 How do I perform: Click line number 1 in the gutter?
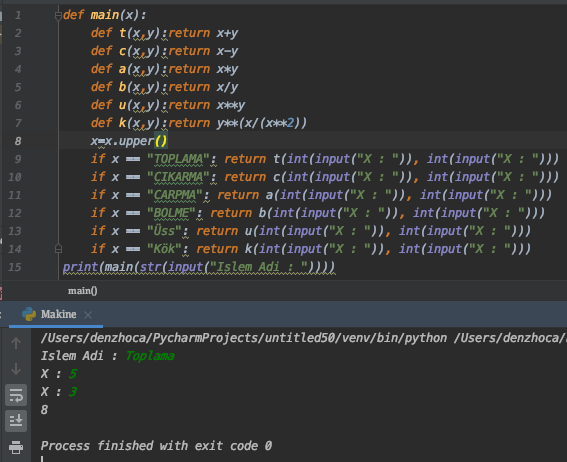pos(18,15)
